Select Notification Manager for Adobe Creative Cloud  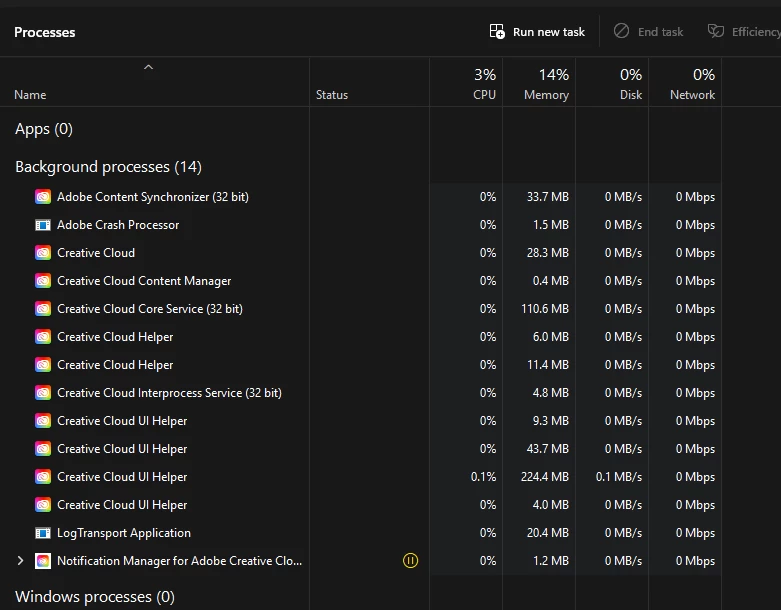coord(361,561)
